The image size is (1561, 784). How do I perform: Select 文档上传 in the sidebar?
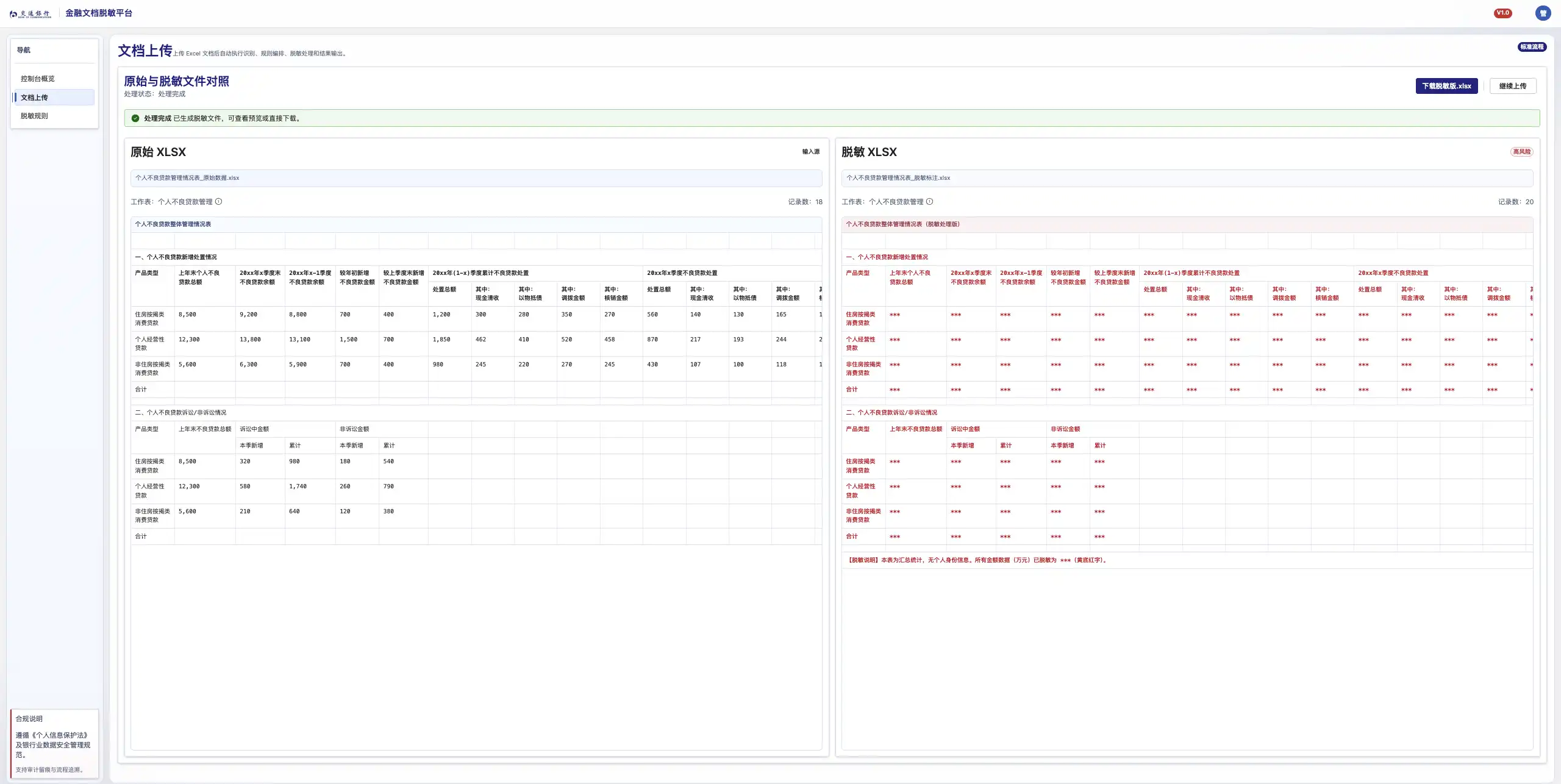point(35,98)
